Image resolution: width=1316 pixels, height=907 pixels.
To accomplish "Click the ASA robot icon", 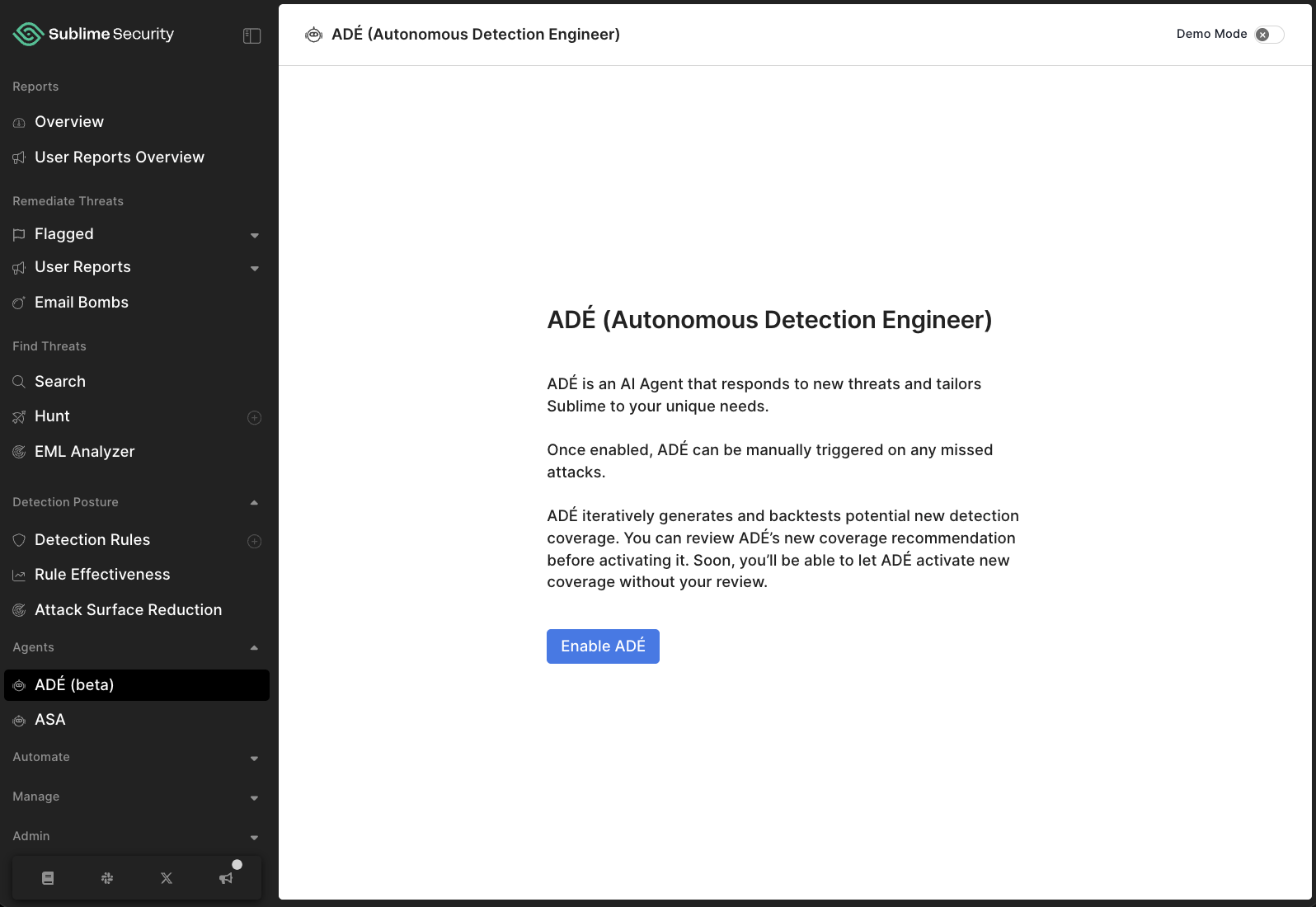I will (x=19, y=721).
